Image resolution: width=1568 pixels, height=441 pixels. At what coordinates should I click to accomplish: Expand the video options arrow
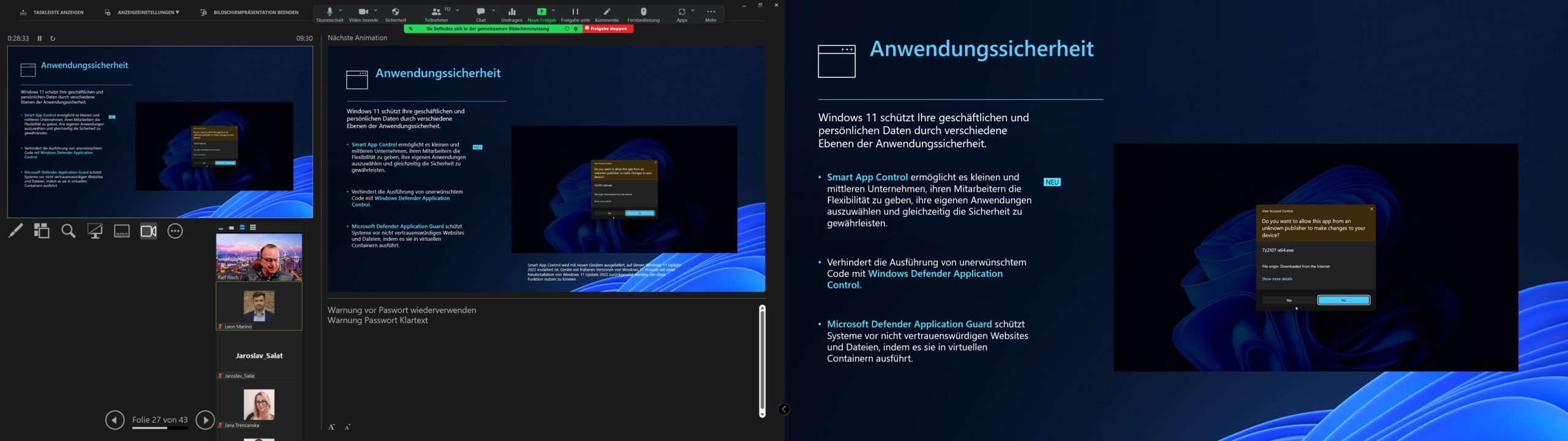375,10
